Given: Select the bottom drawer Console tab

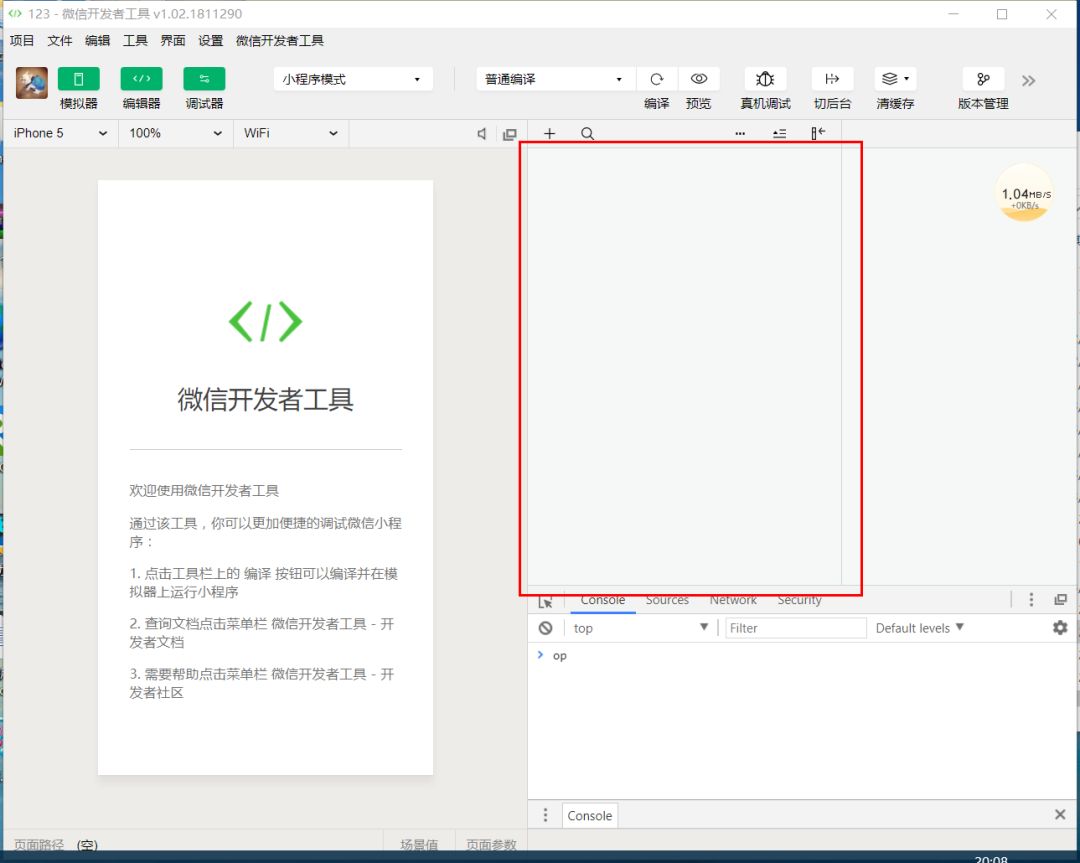Looking at the screenshot, I should (x=590, y=815).
